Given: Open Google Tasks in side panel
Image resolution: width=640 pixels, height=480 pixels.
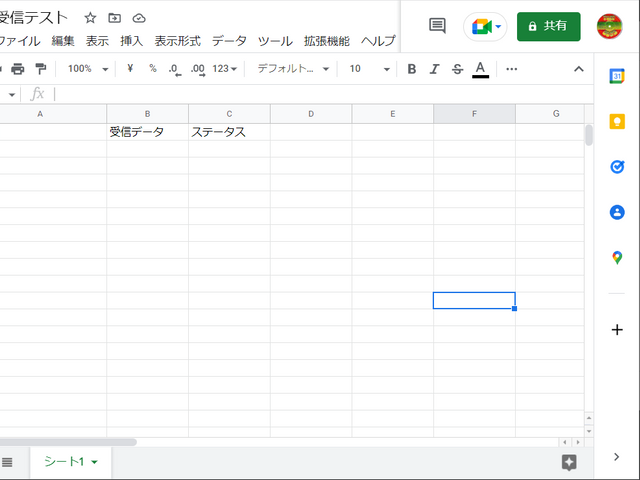Looking at the screenshot, I should tap(617, 167).
